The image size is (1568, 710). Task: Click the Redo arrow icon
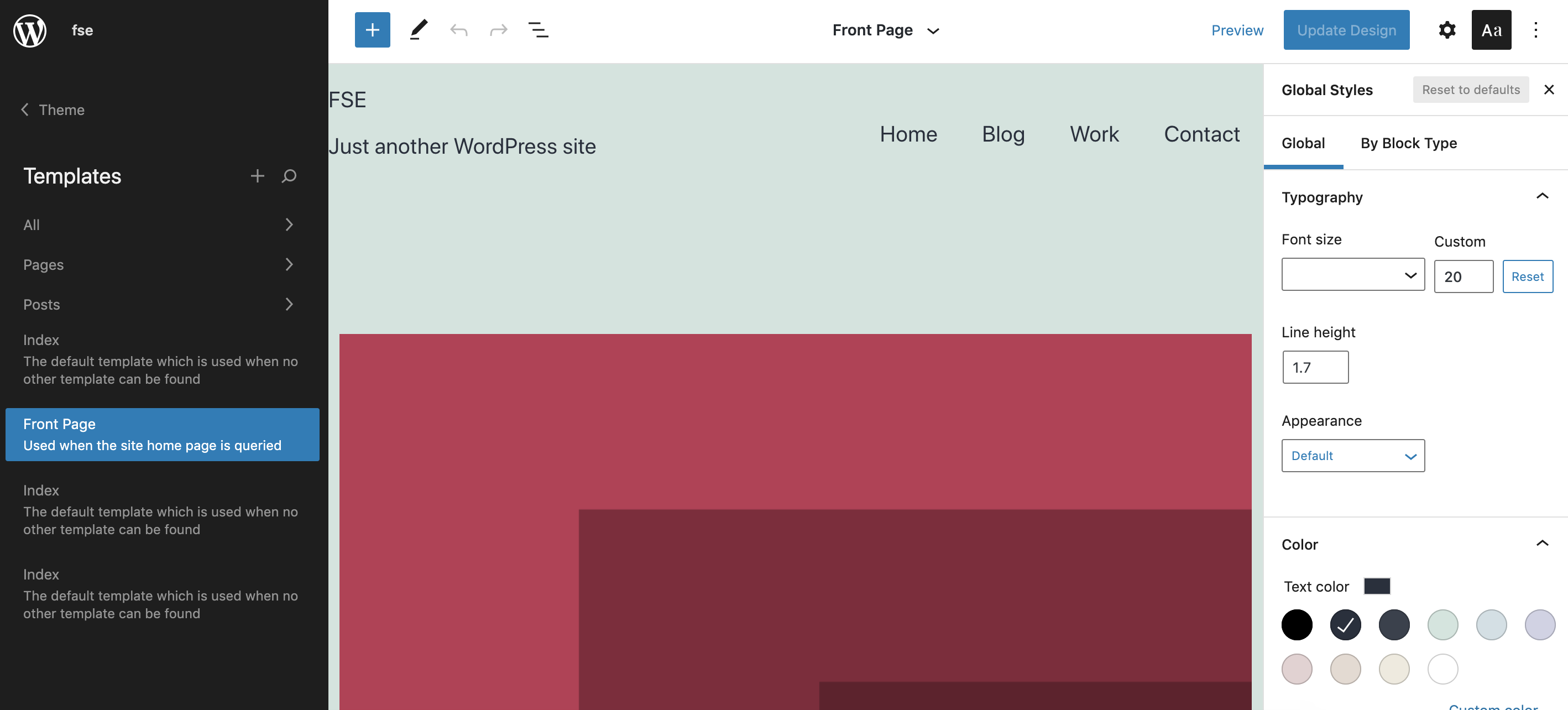pos(498,30)
